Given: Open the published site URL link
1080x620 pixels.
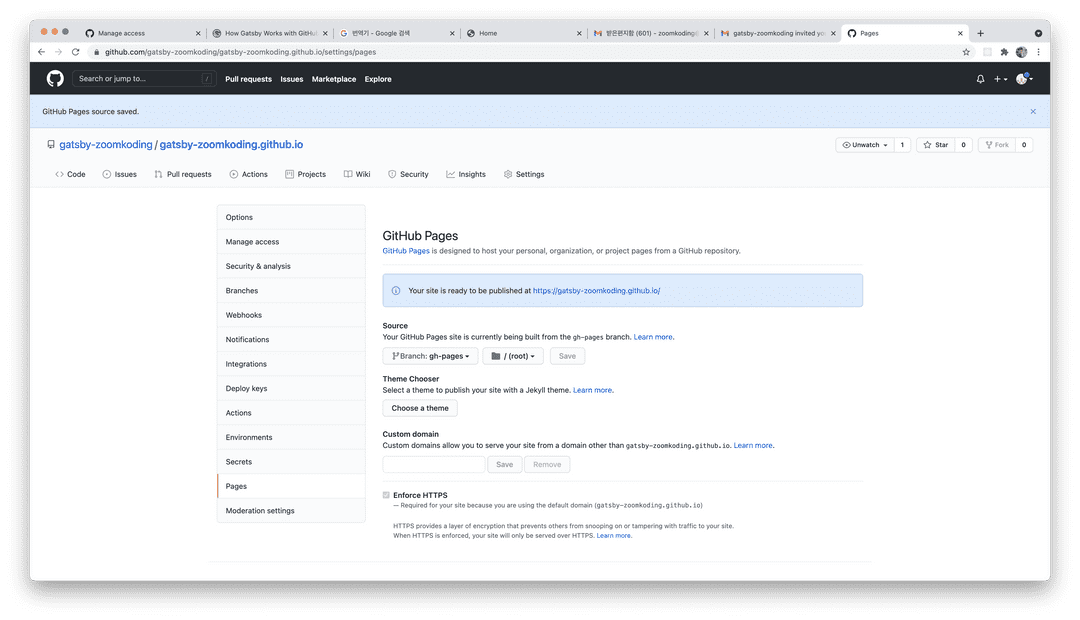Looking at the screenshot, I should tap(596, 291).
